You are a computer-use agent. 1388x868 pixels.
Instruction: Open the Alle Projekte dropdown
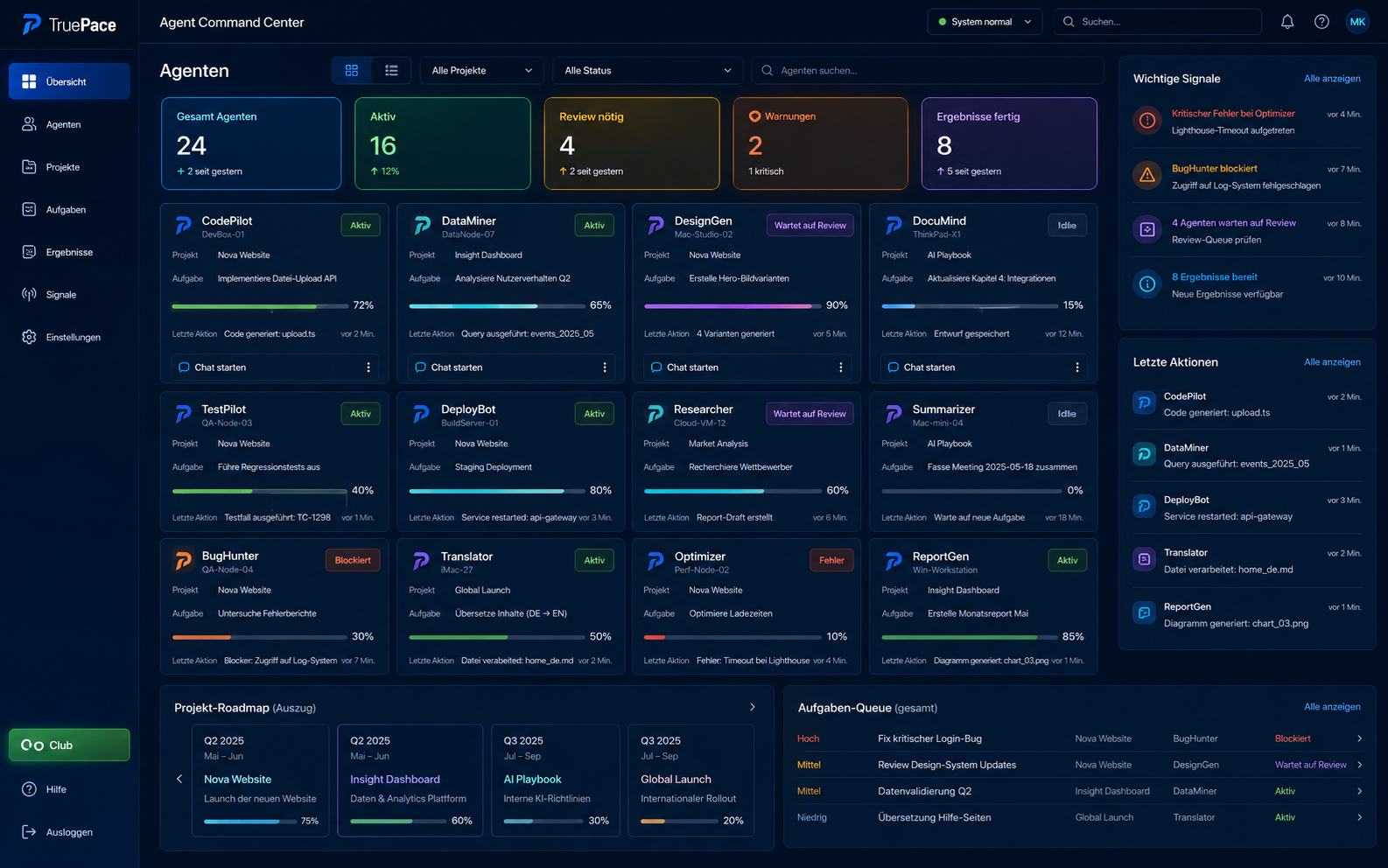click(482, 70)
